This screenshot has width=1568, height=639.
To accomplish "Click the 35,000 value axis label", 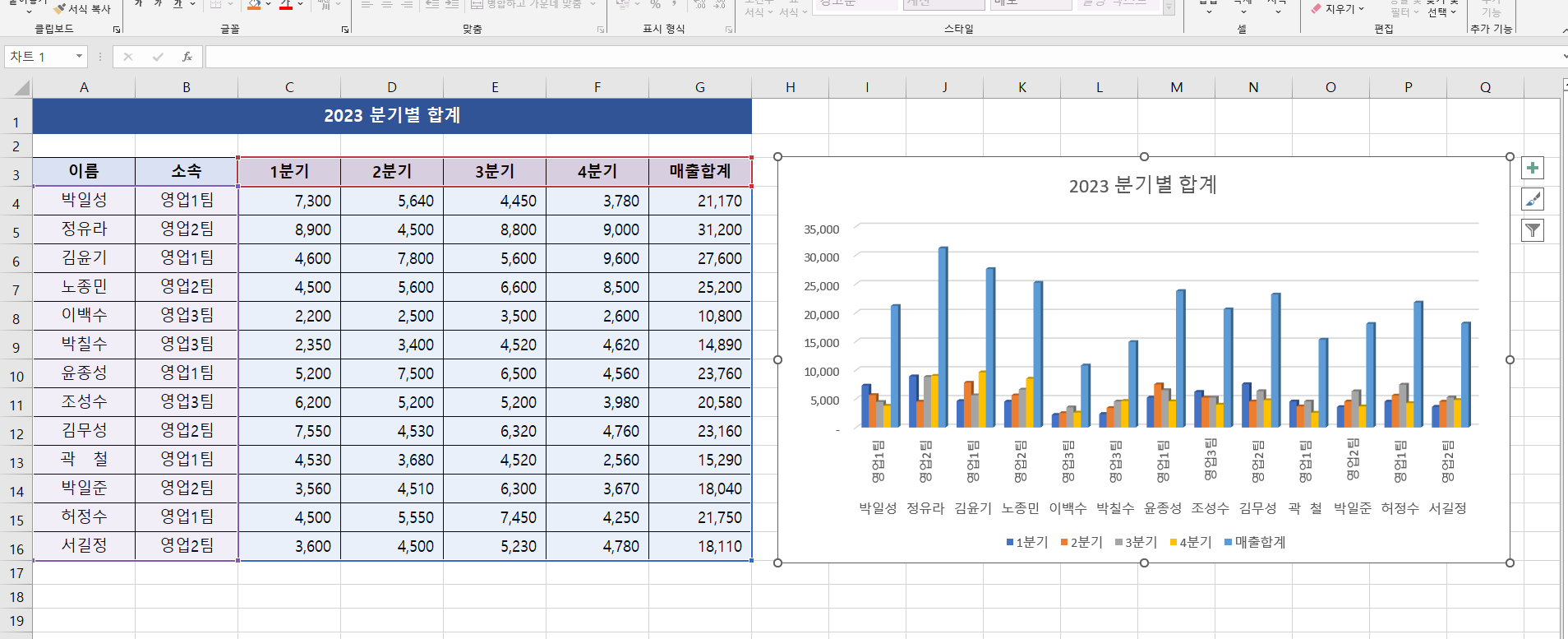I will coord(821,229).
